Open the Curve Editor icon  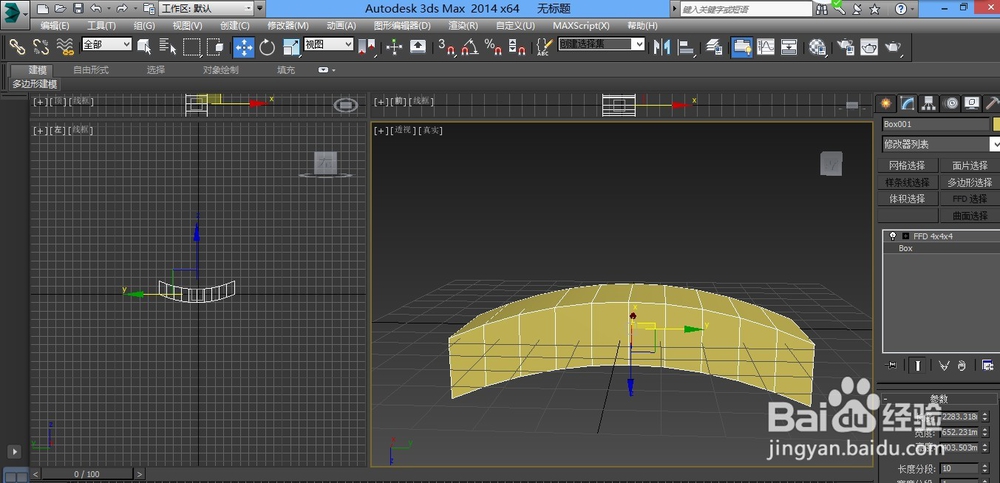point(765,47)
